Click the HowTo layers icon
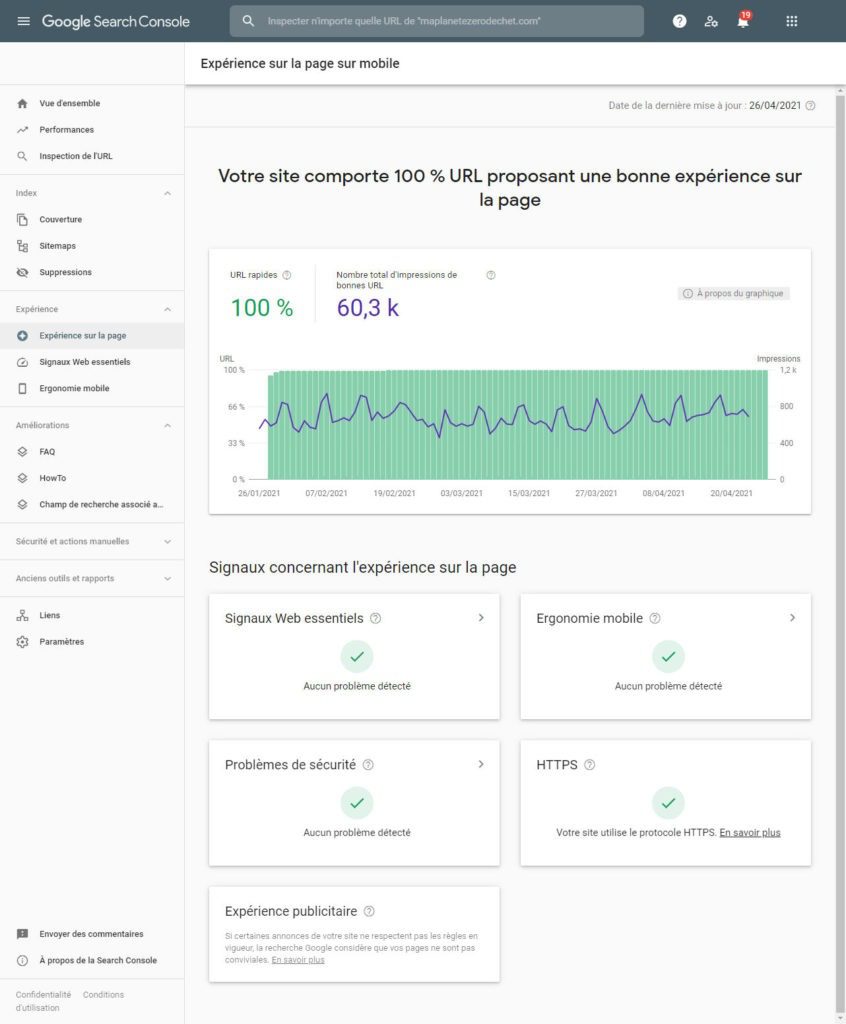Viewport: 846px width, 1024px height. pyautogui.click(x=22, y=478)
